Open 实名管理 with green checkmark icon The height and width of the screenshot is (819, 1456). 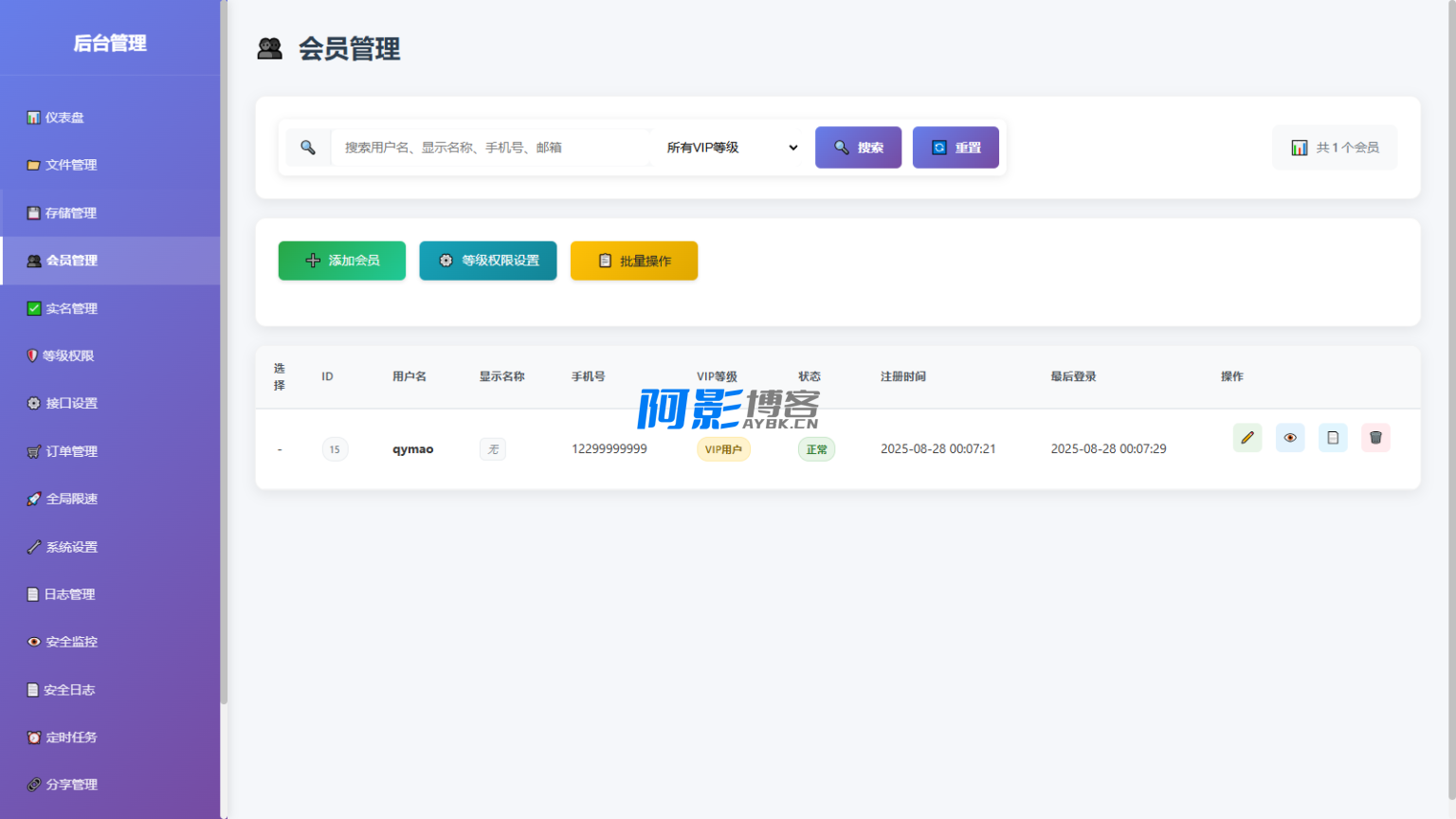click(x=71, y=309)
